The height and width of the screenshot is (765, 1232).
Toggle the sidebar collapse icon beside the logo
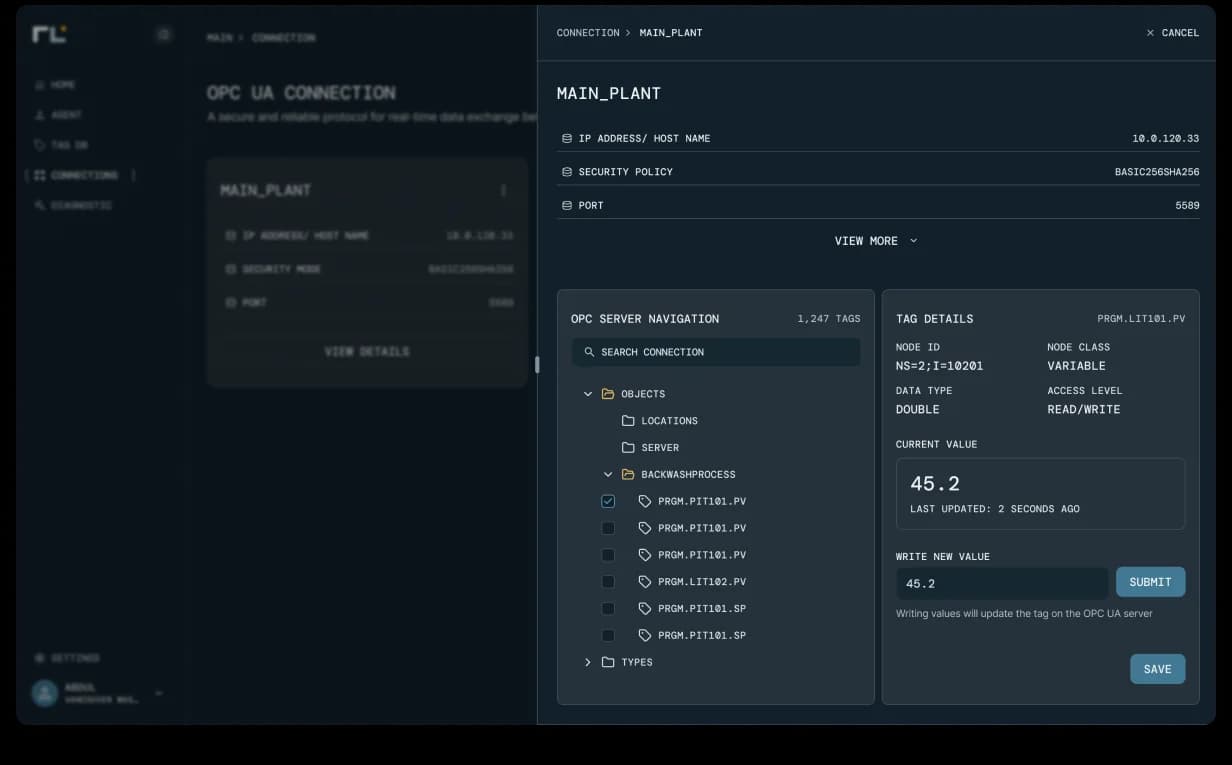164,35
